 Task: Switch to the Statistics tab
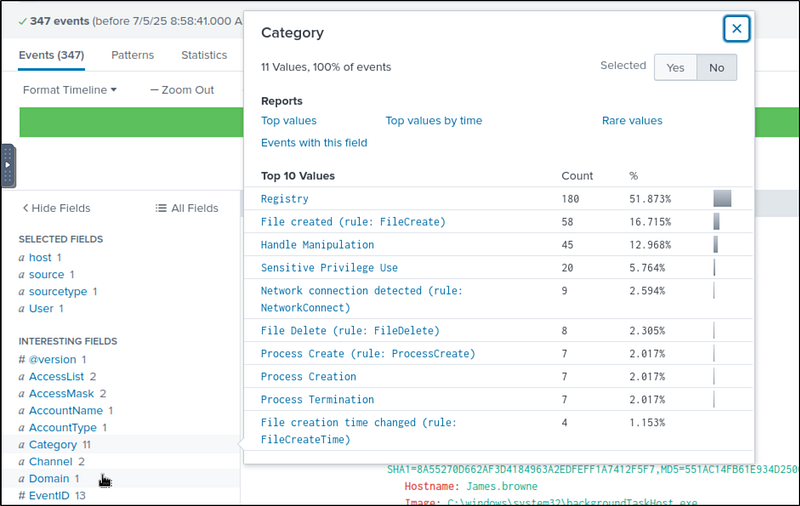(204, 55)
